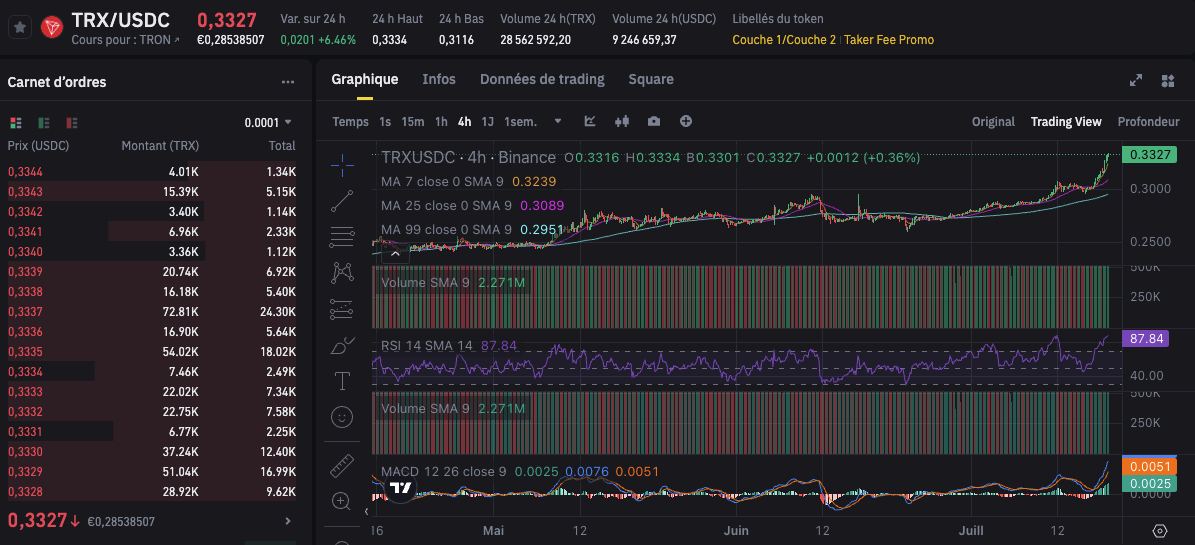Expand the chart to fullscreen

coord(1136,81)
